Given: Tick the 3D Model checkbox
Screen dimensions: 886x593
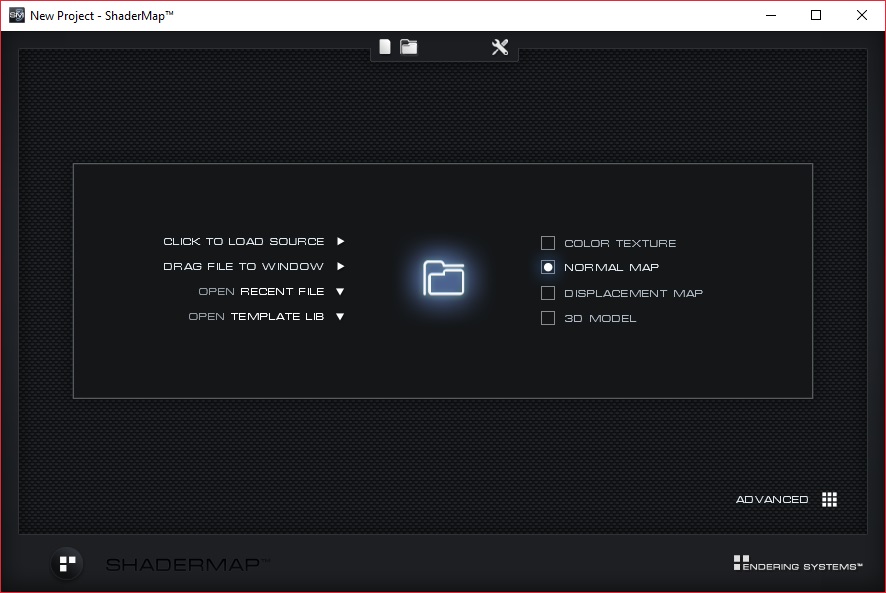Looking at the screenshot, I should pos(548,318).
